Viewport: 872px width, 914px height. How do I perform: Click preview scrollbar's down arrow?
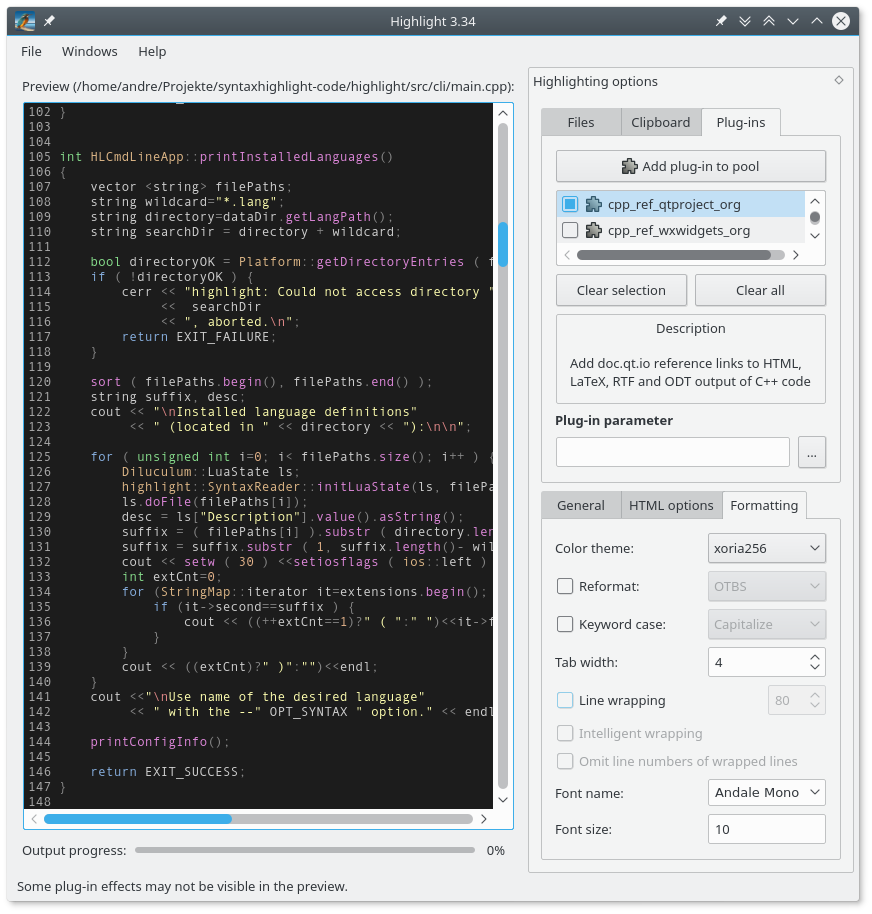tap(503, 800)
